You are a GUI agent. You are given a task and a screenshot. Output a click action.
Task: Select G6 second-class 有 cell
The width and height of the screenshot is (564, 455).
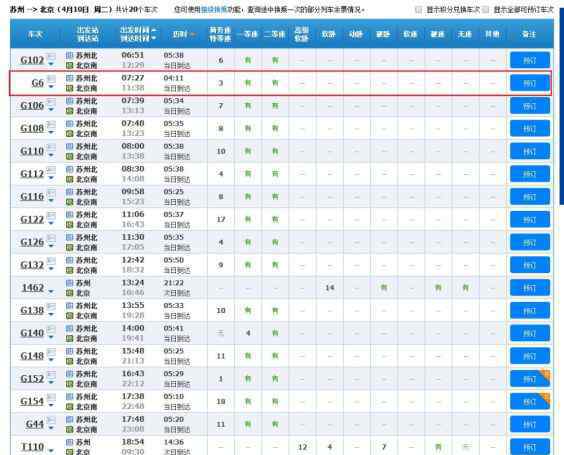(275, 83)
